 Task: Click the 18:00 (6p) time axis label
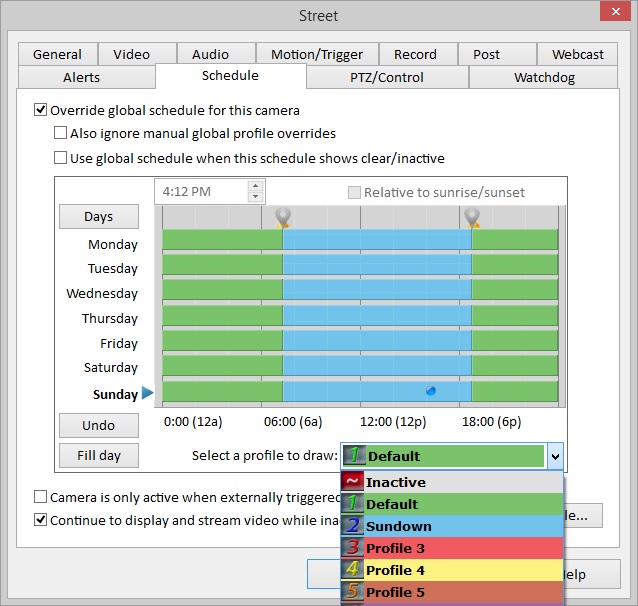click(x=492, y=422)
